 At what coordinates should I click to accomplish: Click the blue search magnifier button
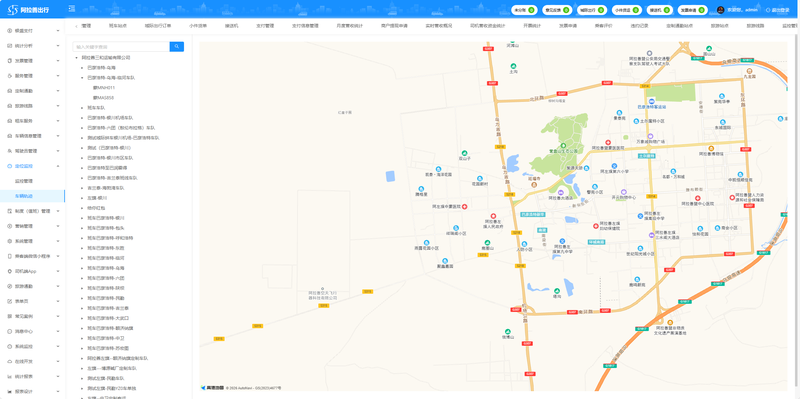177,46
